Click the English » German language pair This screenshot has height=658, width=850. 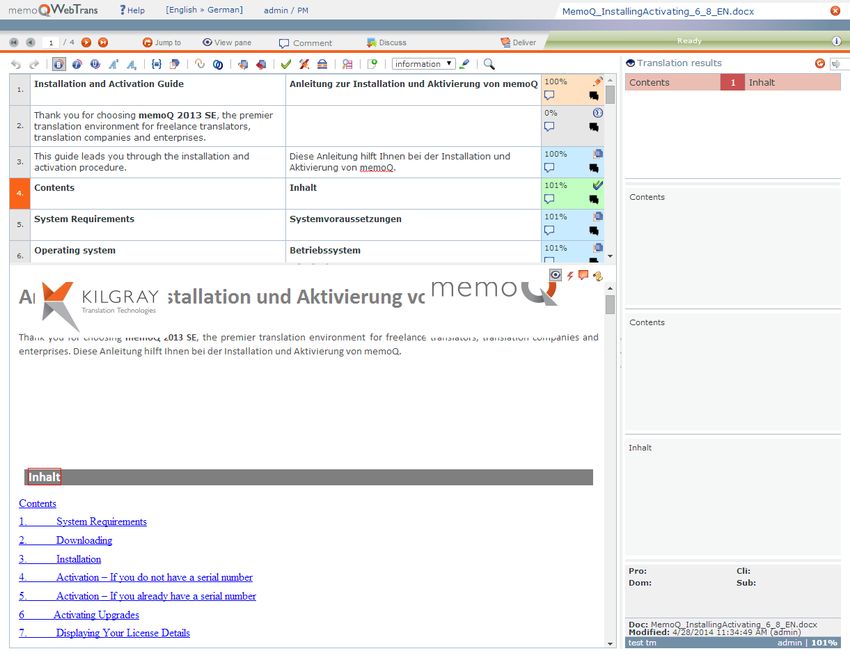coord(204,10)
